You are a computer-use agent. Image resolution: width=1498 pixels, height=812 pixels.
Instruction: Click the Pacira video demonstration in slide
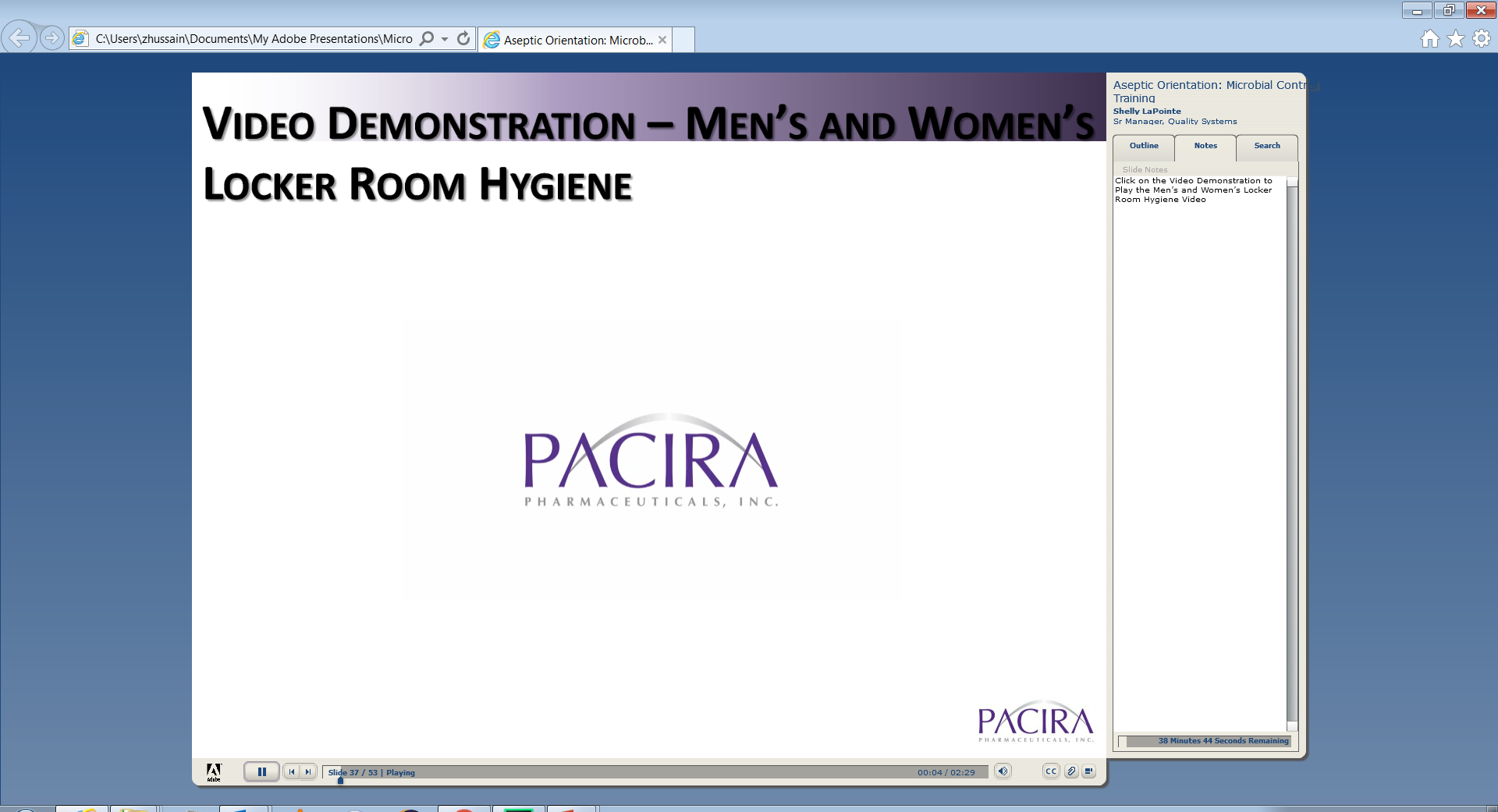pyautogui.click(x=651, y=460)
